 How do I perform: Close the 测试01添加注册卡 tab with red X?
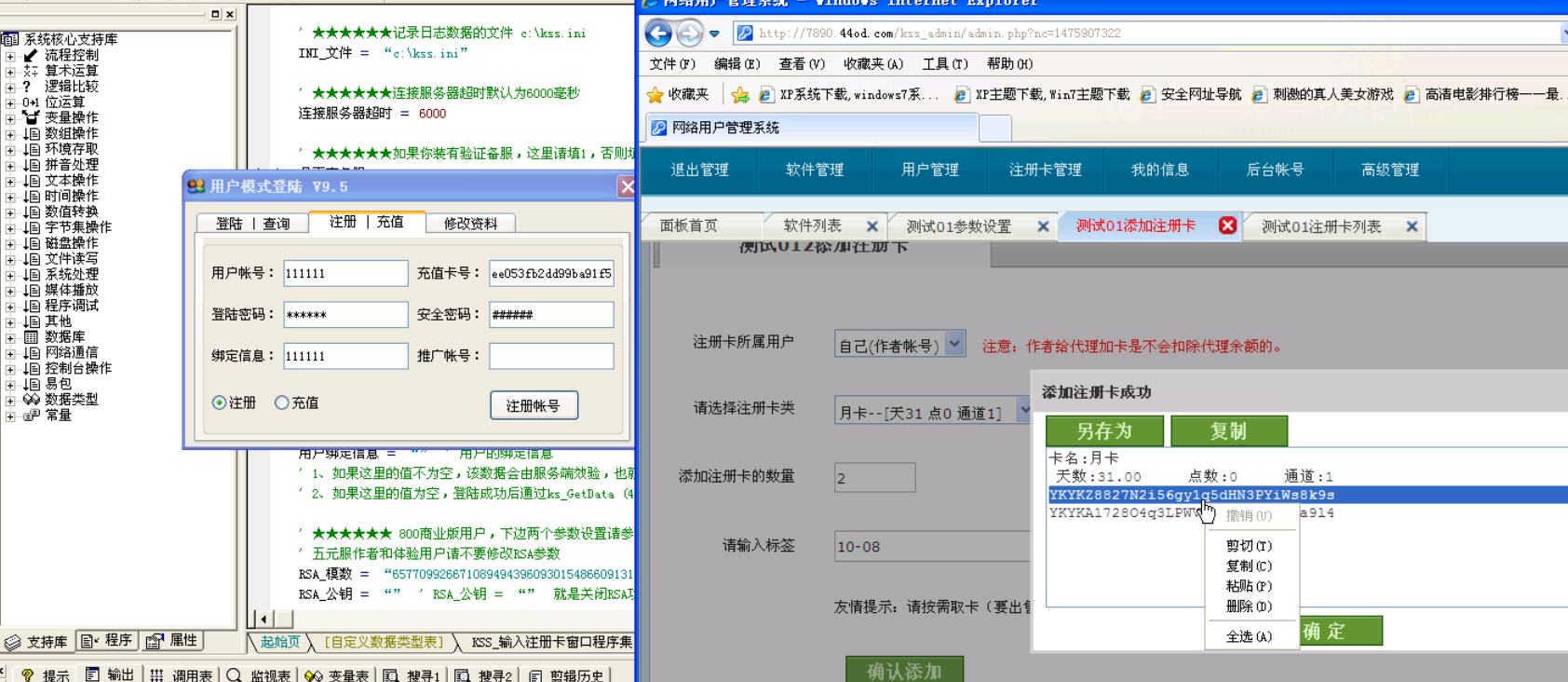pyautogui.click(x=1227, y=225)
